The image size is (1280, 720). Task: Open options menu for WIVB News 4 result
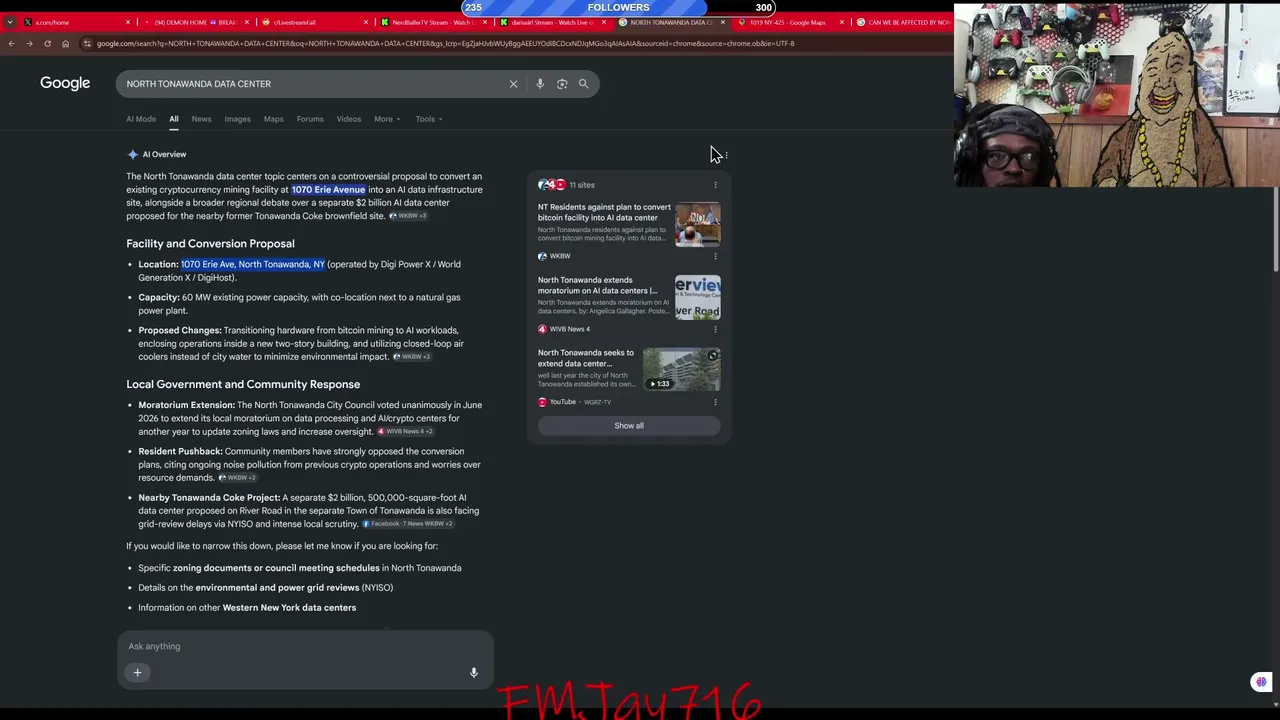point(715,329)
